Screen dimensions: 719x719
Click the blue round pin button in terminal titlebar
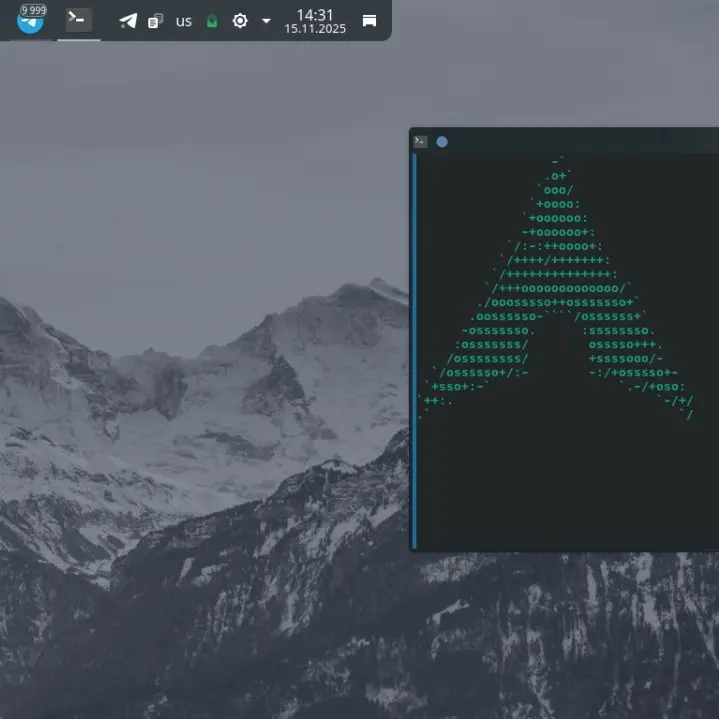pyautogui.click(x=442, y=142)
